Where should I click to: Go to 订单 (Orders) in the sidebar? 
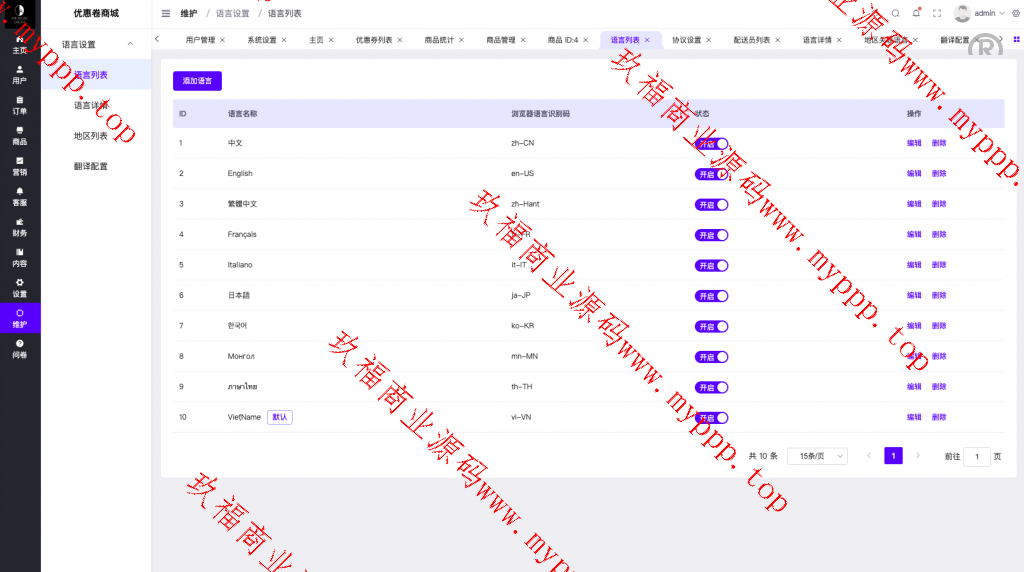[x=19, y=105]
